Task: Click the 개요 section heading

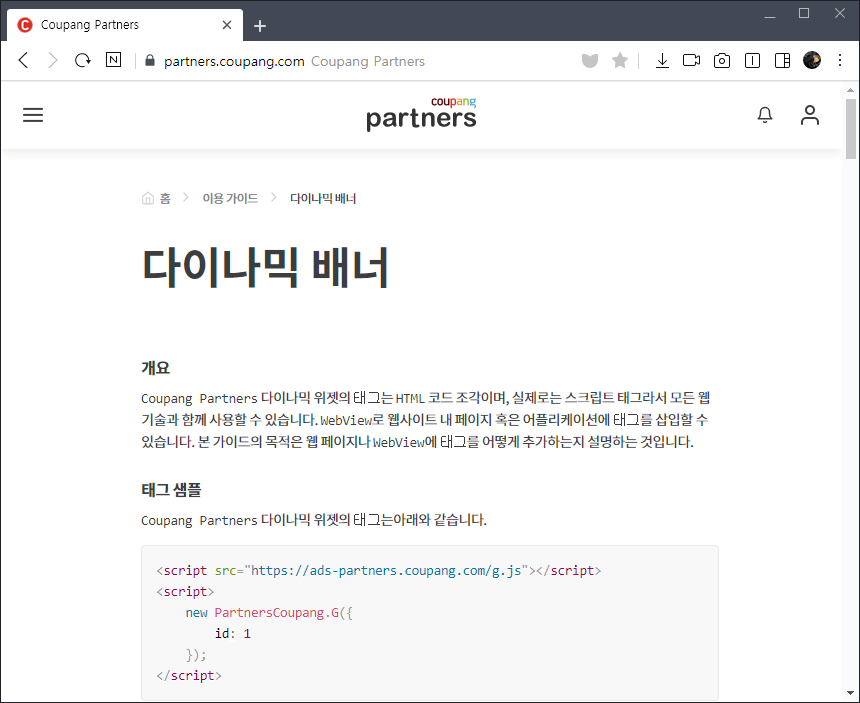Action: click(156, 368)
